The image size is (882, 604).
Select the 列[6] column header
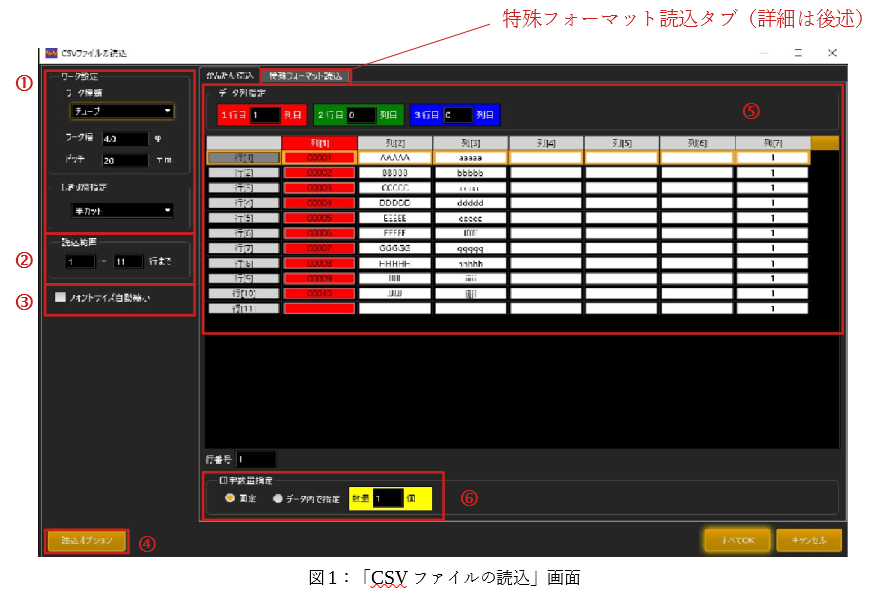[x=697, y=143]
